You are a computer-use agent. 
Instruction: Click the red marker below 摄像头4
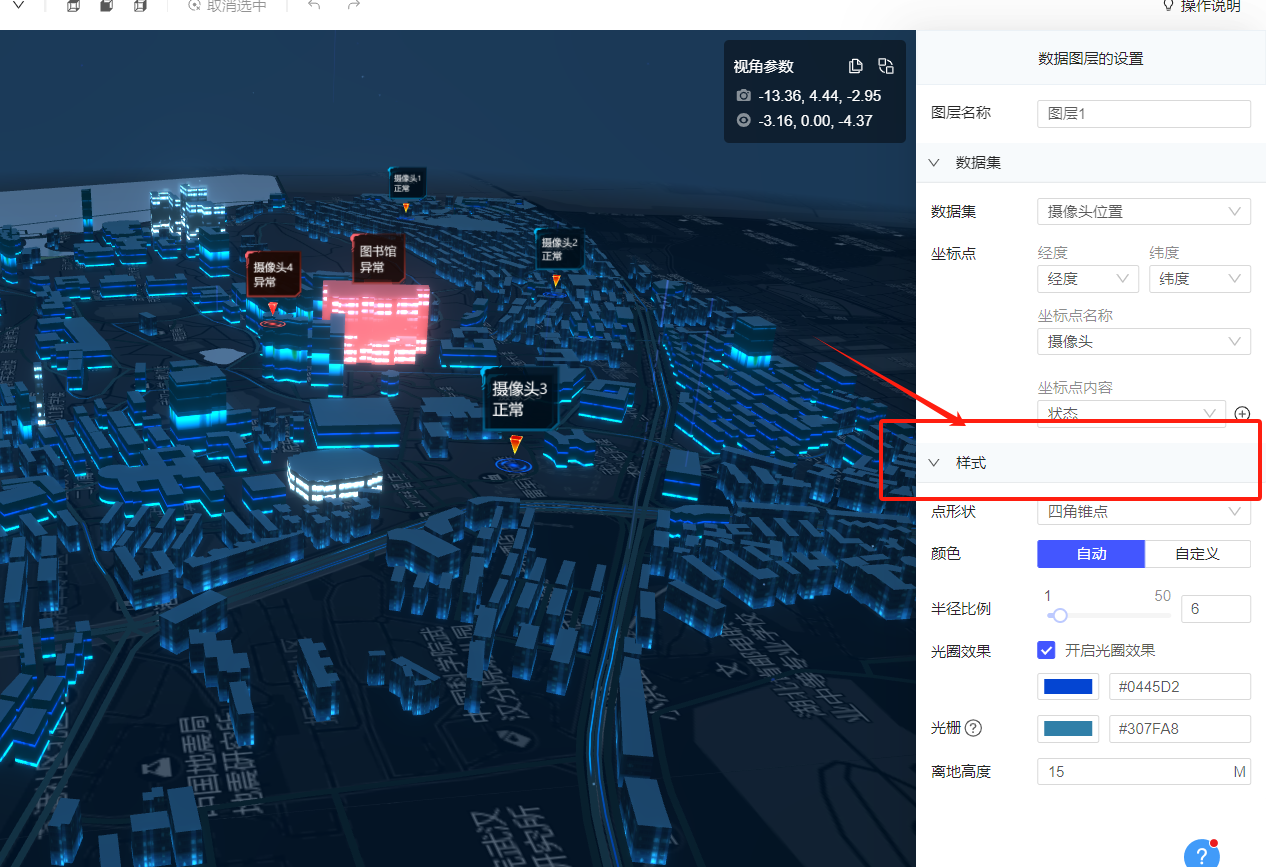[x=272, y=309]
